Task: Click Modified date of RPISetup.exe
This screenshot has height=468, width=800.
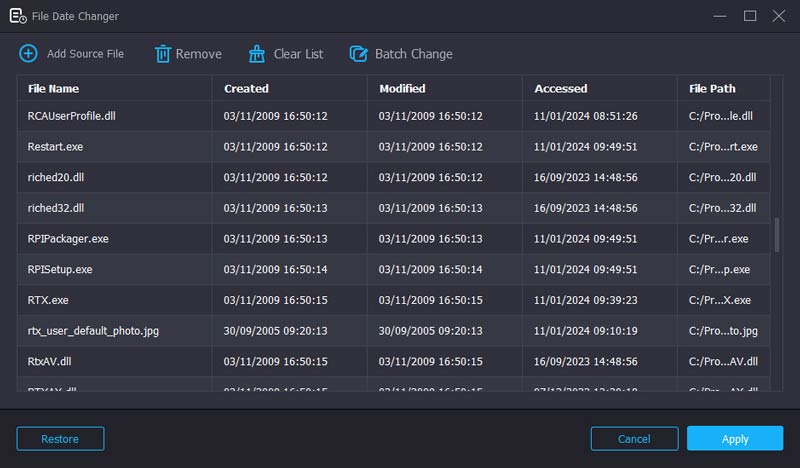Action: [x=431, y=269]
